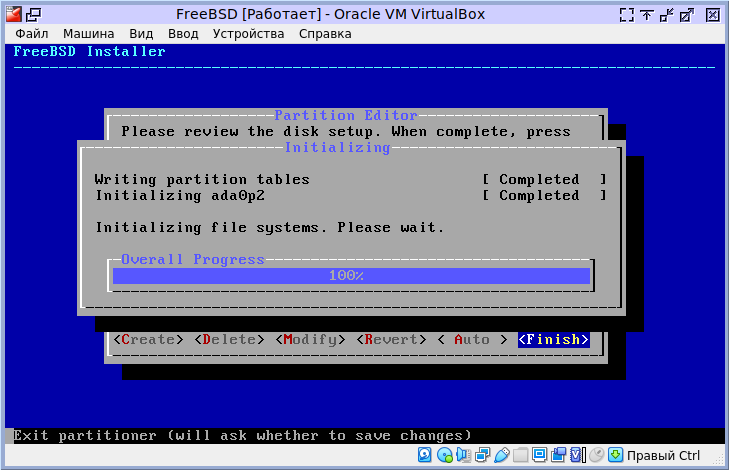Click the 'Initializing ada0p2' line
The height and width of the screenshot is (470, 729).
[180, 196]
